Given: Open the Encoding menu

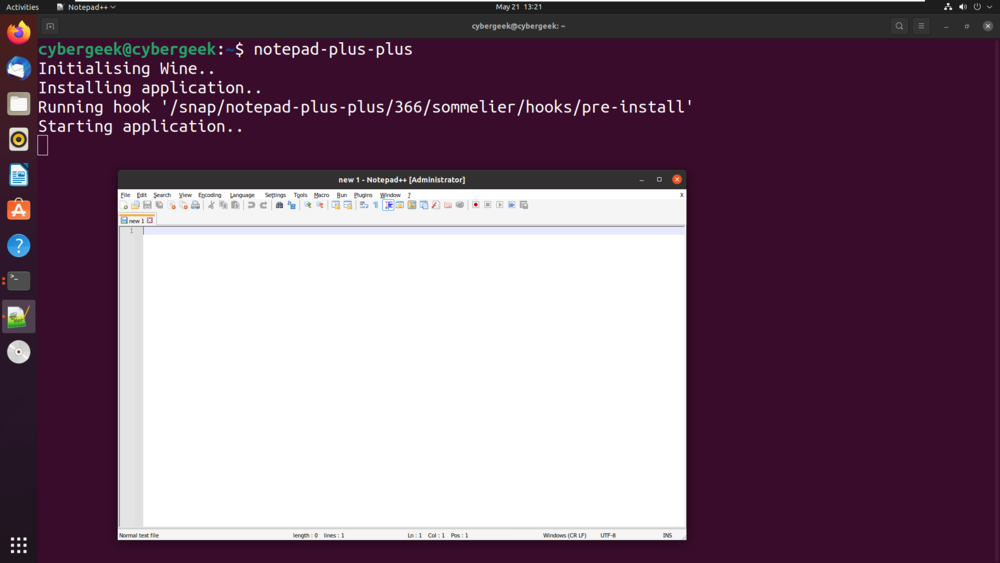Looking at the screenshot, I should (209, 195).
